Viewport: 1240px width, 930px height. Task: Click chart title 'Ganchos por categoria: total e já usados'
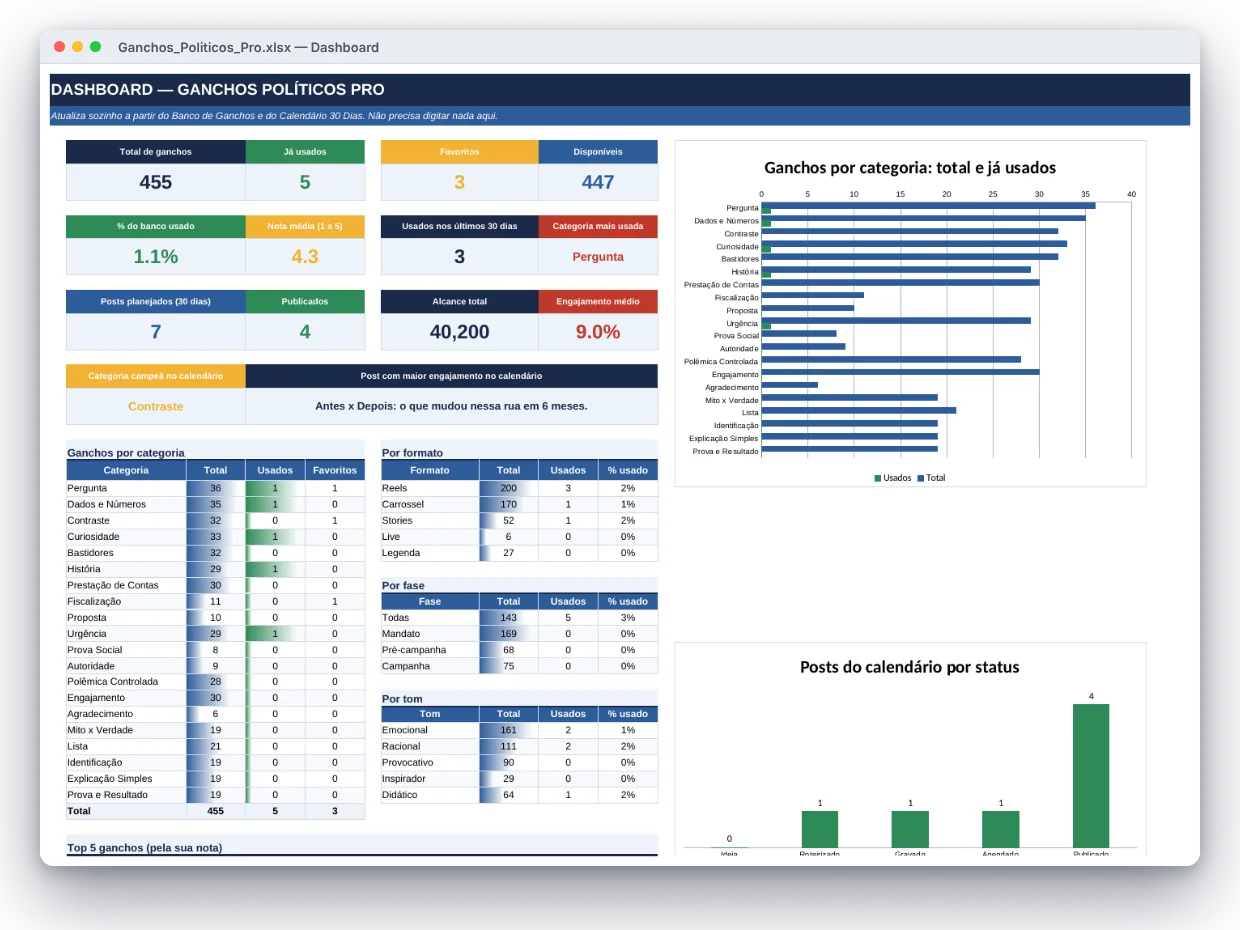point(910,168)
